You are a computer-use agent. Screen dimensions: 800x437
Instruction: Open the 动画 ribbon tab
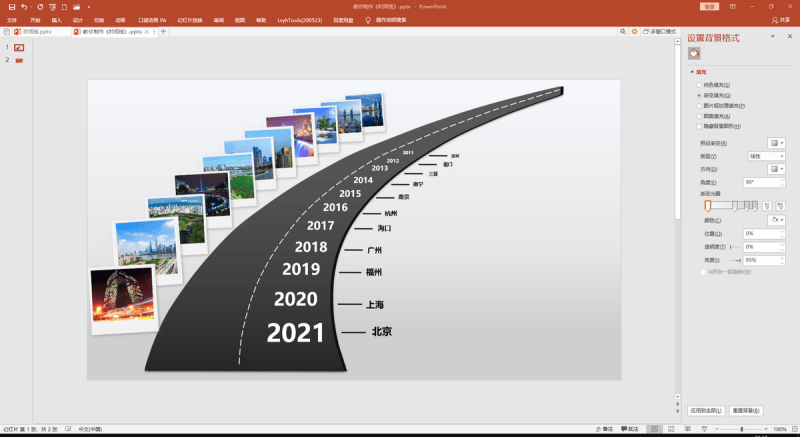click(x=120, y=19)
